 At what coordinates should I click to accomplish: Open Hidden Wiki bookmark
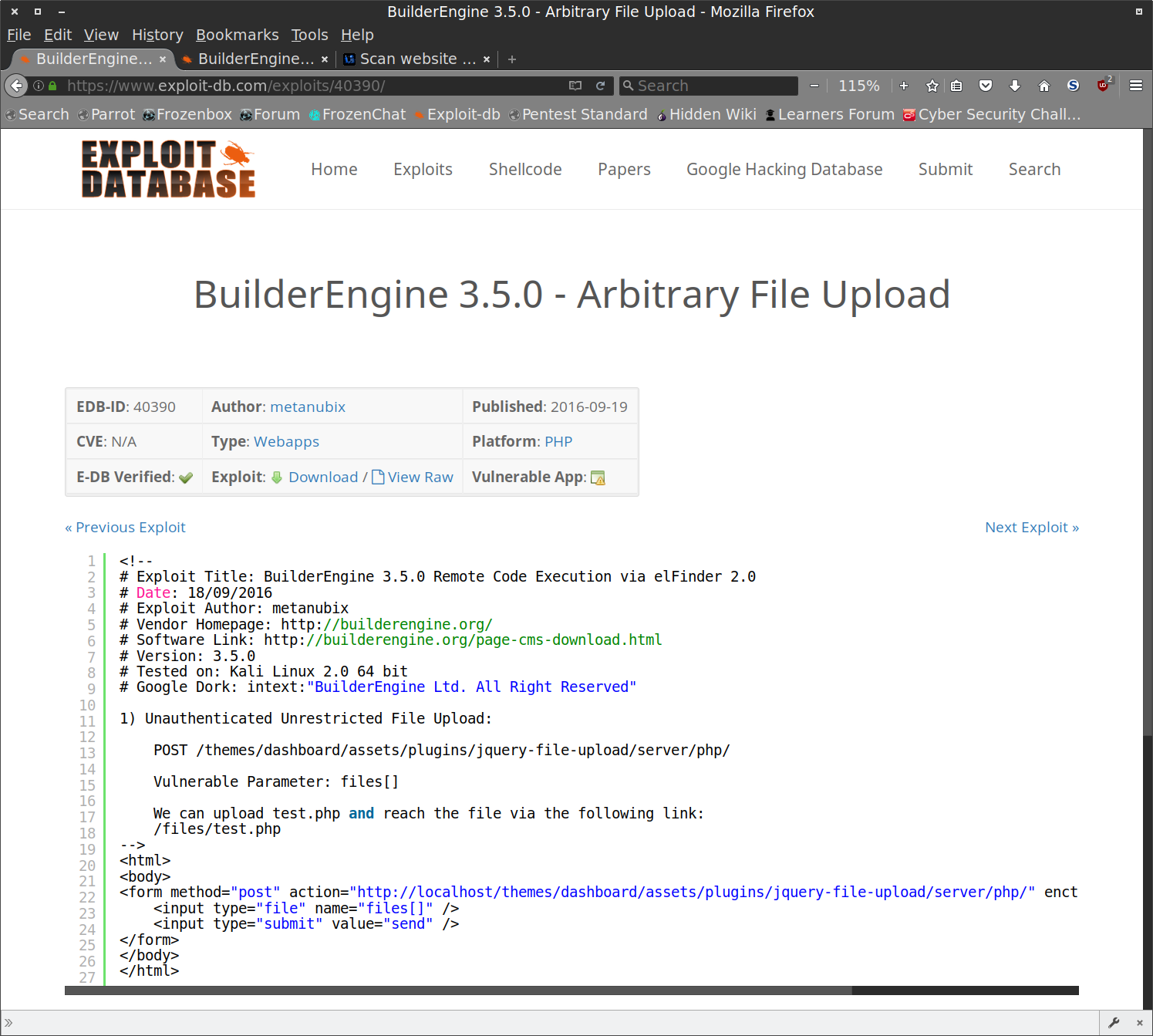pos(706,114)
